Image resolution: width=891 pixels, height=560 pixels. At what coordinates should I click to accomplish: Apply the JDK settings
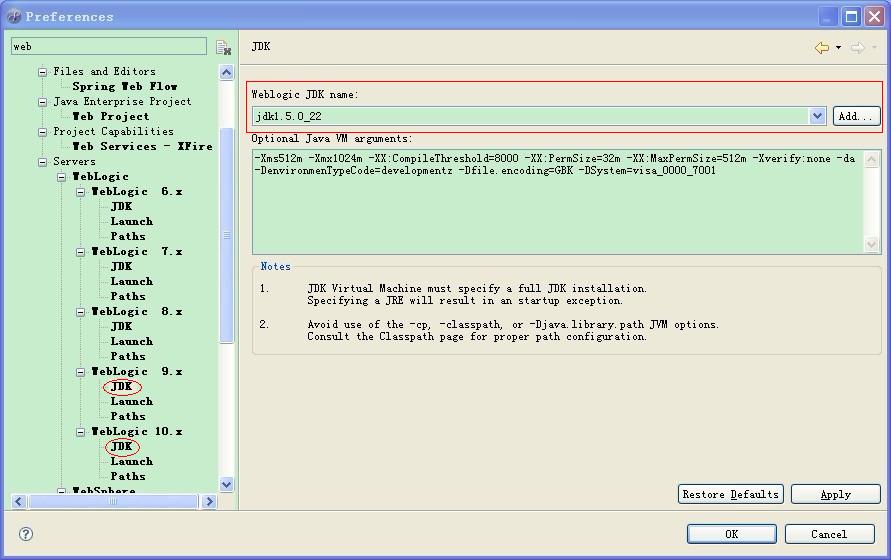pyautogui.click(x=836, y=494)
